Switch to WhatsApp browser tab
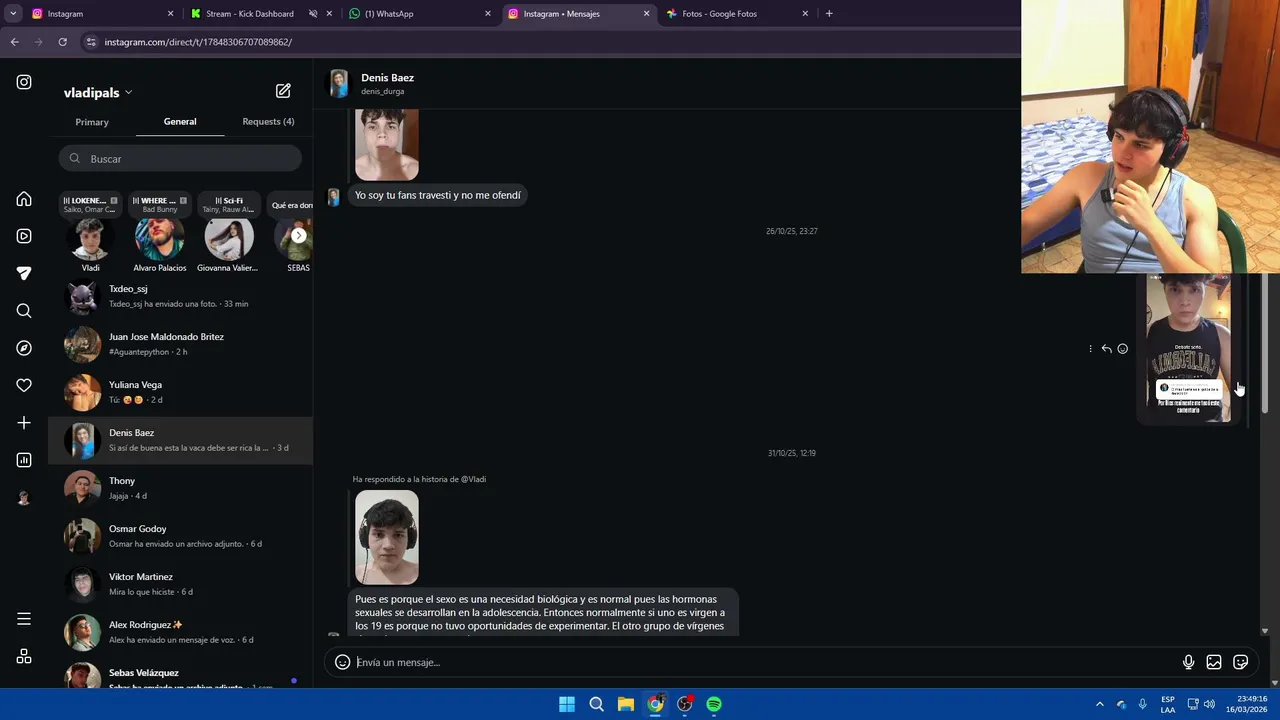This screenshot has width=1280, height=720. [x=420, y=14]
